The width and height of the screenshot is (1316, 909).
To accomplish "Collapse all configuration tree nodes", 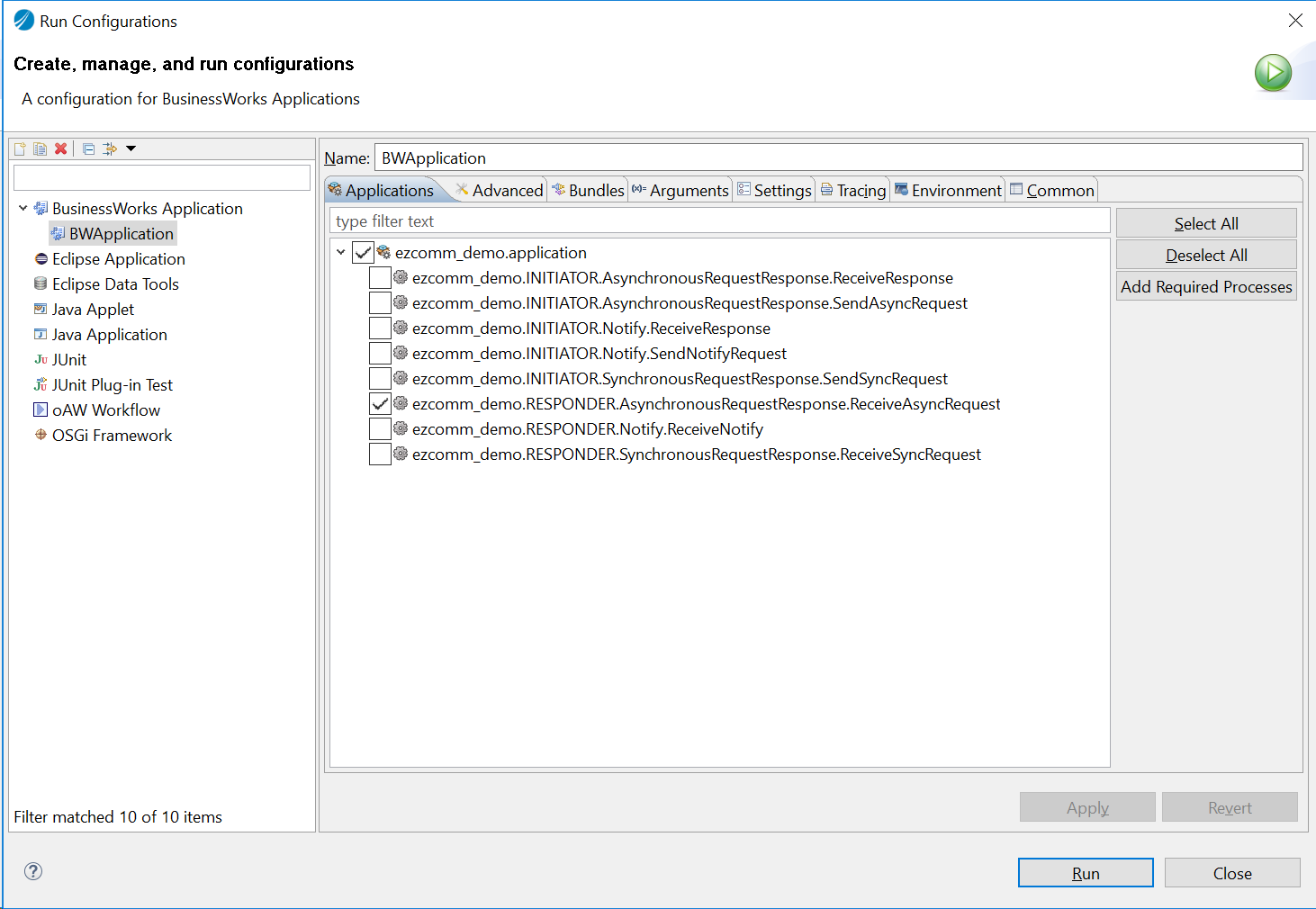I will point(88,149).
